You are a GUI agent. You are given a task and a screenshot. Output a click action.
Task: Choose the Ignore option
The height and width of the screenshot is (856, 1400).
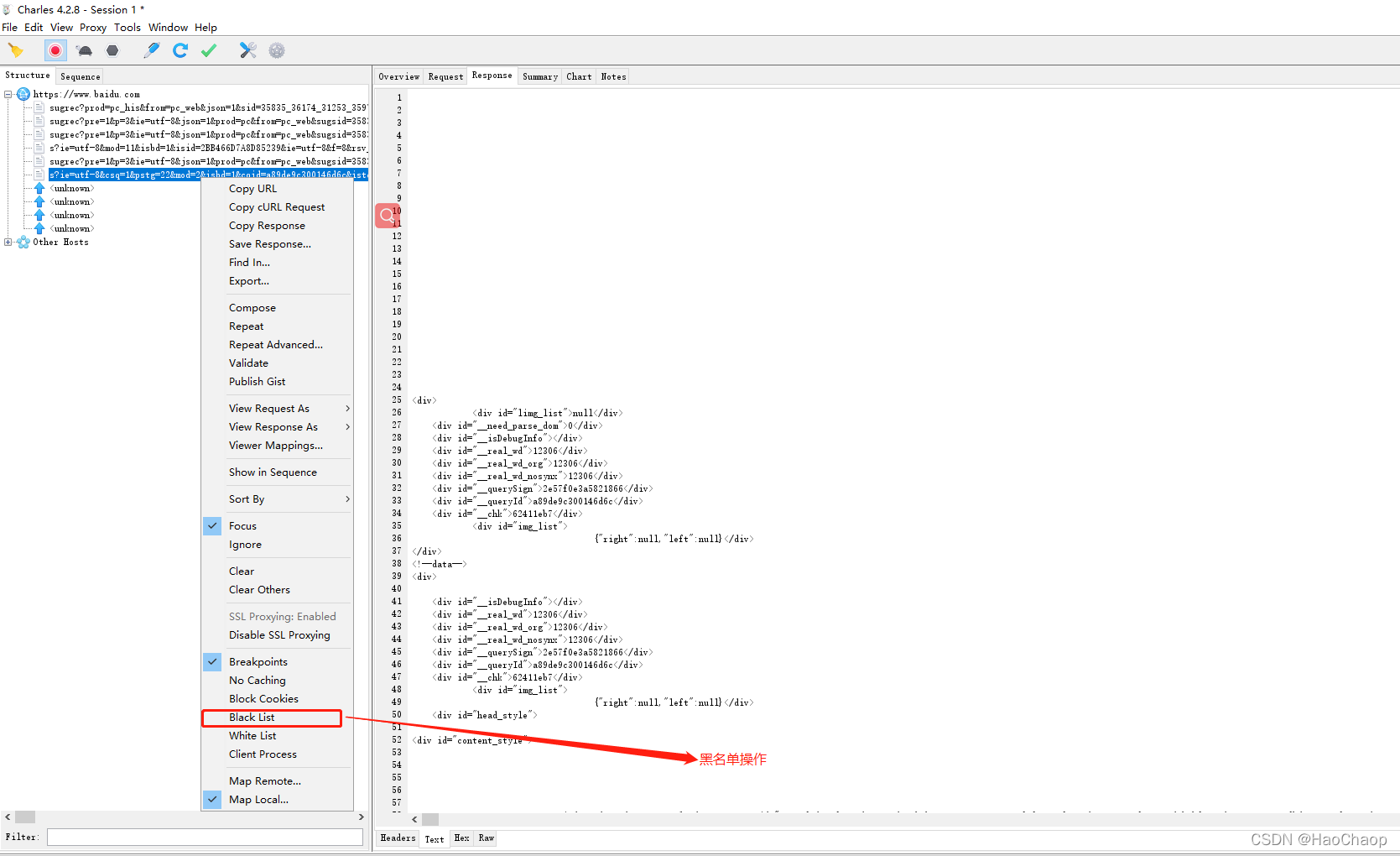(x=245, y=545)
